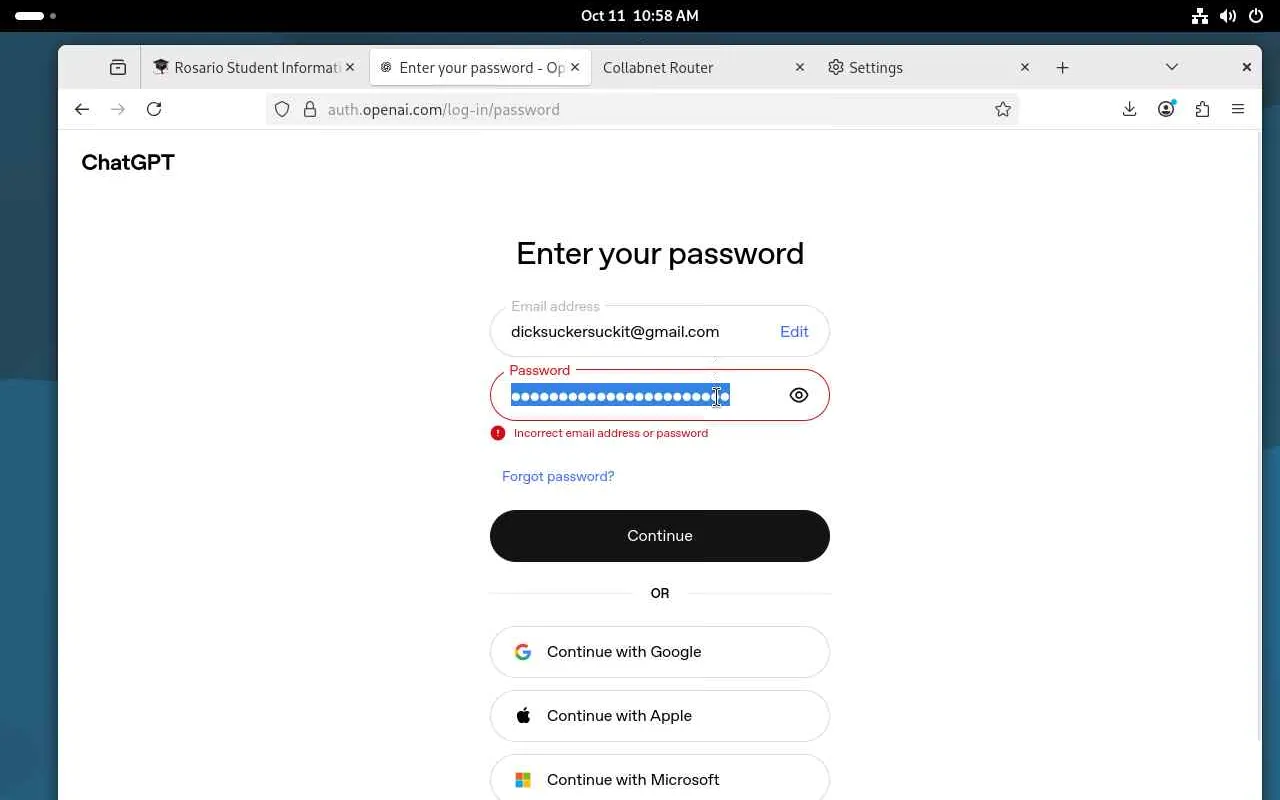Viewport: 1280px width, 800px height.
Task: Open the recent browsing (Firefox View) icon
Action: [118, 67]
